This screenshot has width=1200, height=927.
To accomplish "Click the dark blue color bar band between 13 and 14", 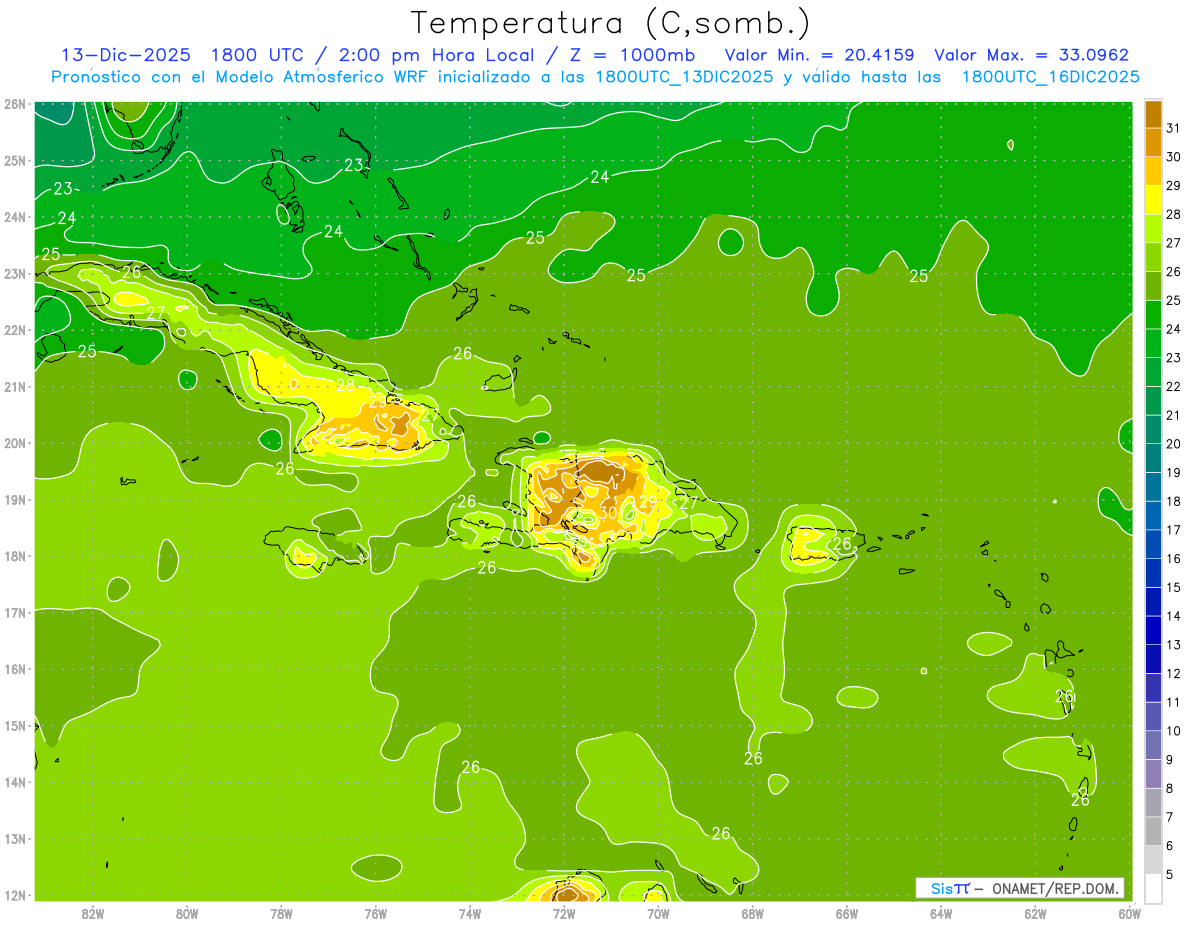I will [x=1153, y=630].
